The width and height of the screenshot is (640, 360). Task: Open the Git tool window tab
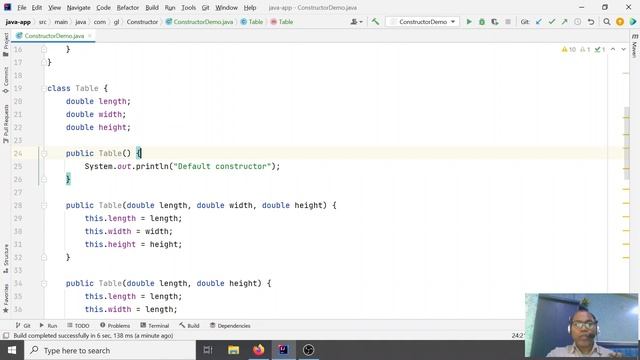(23, 326)
